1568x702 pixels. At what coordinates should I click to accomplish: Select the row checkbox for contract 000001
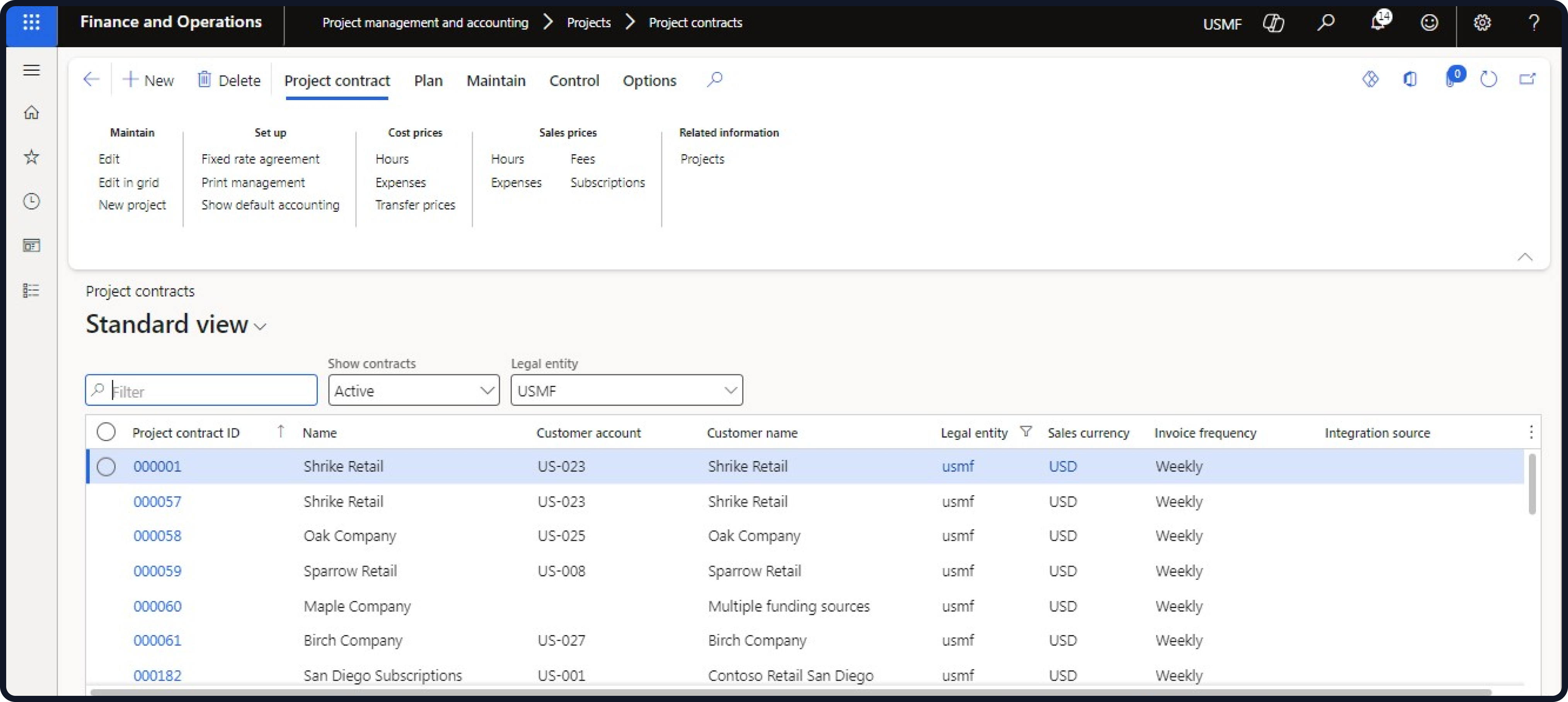106,466
